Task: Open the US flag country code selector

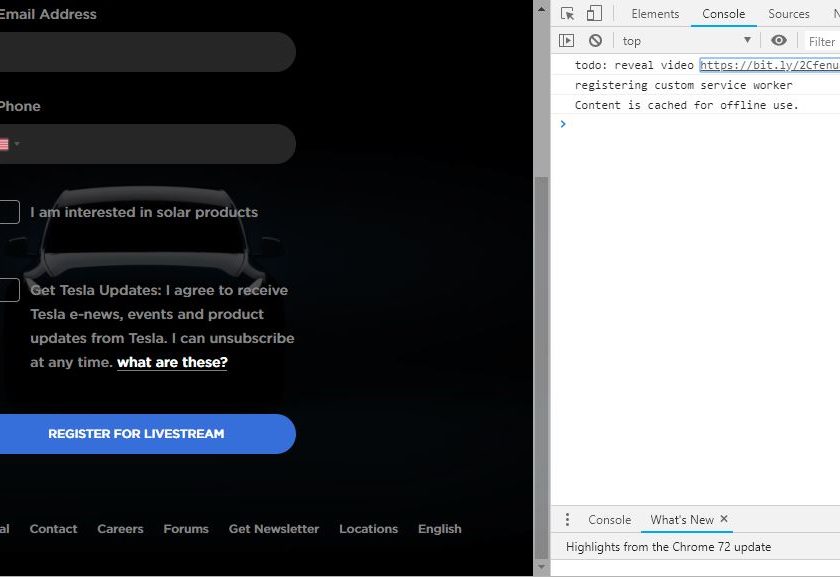Action: coord(9,144)
